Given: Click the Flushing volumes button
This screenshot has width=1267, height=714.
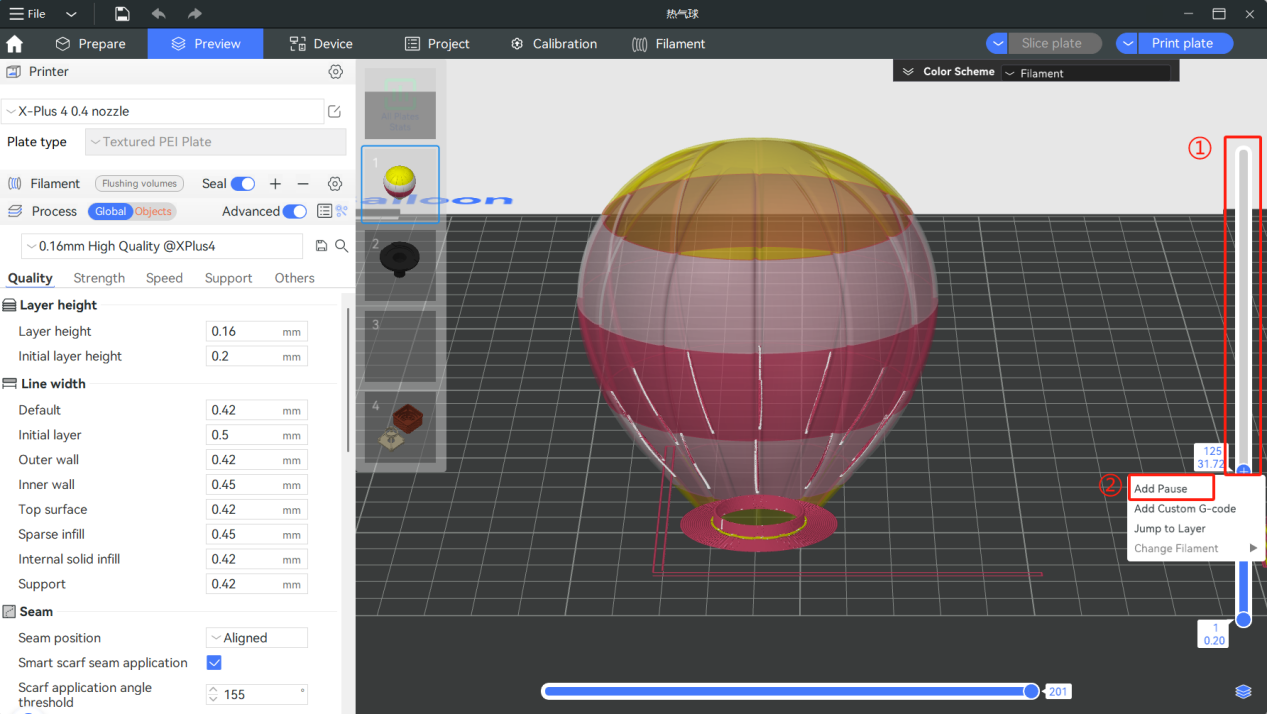Looking at the screenshot, I should click(139, 184).
